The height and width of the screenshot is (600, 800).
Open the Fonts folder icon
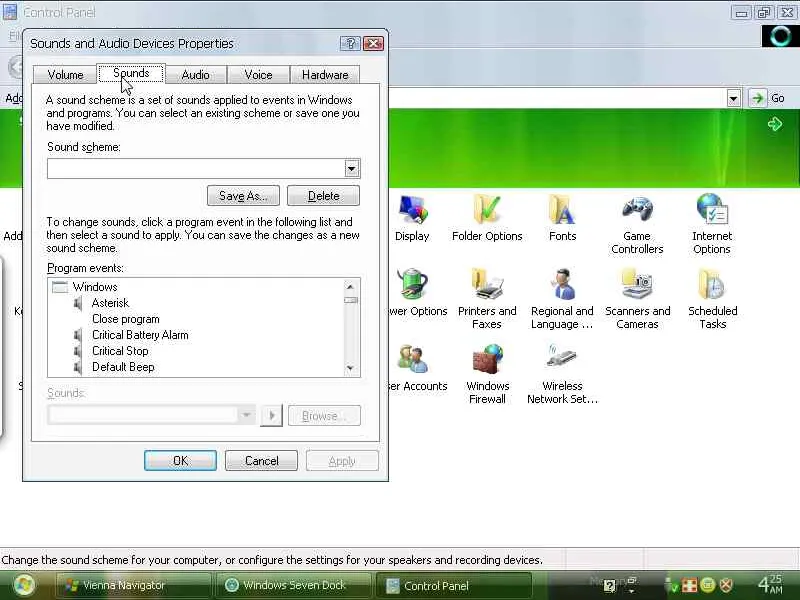(562, 209)
